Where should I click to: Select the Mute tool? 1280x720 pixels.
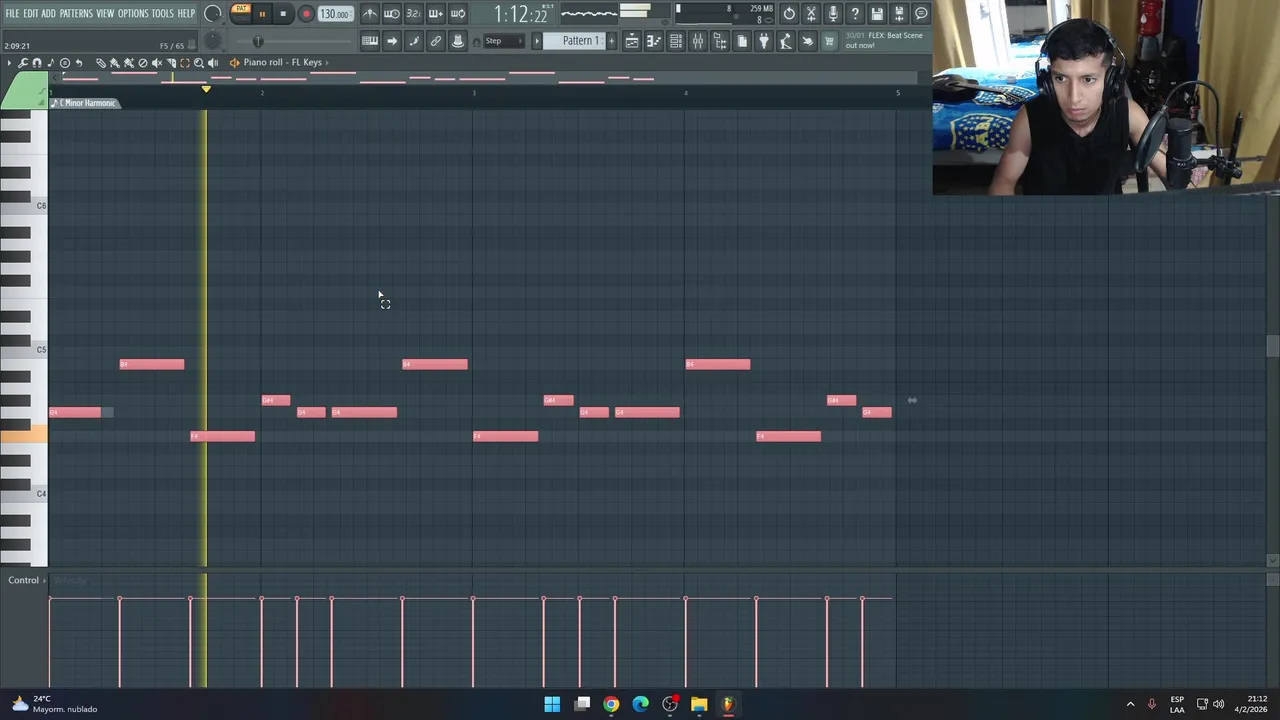[x=156, y=63]
